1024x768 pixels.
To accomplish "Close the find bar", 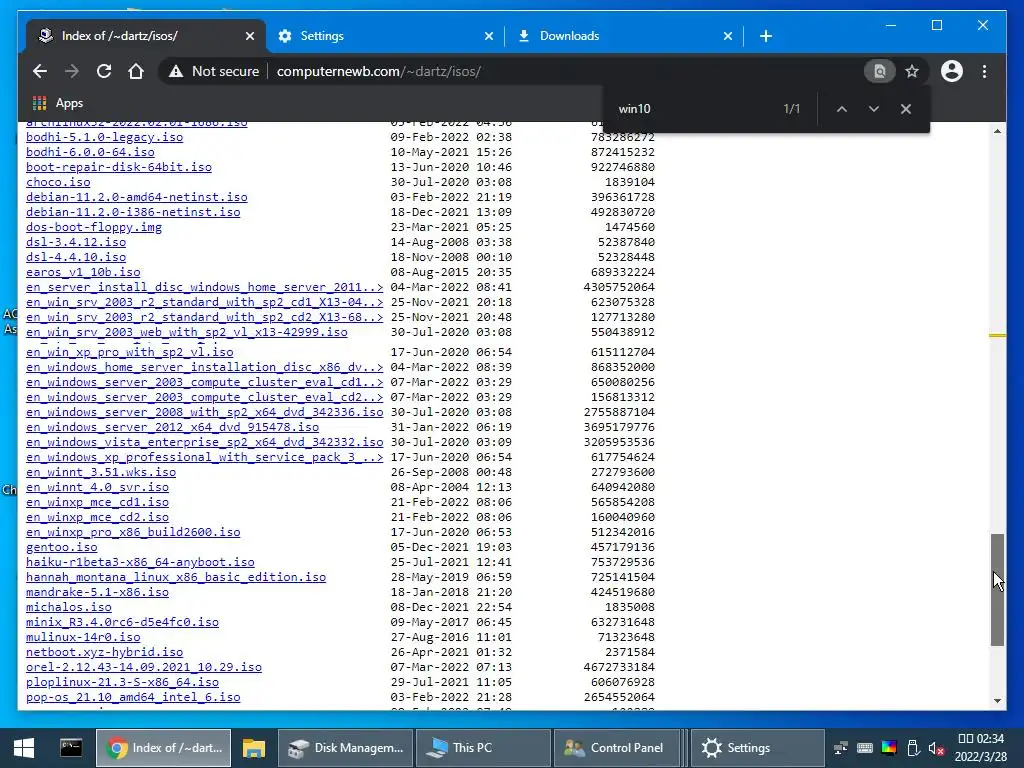I will coord(906,109).
